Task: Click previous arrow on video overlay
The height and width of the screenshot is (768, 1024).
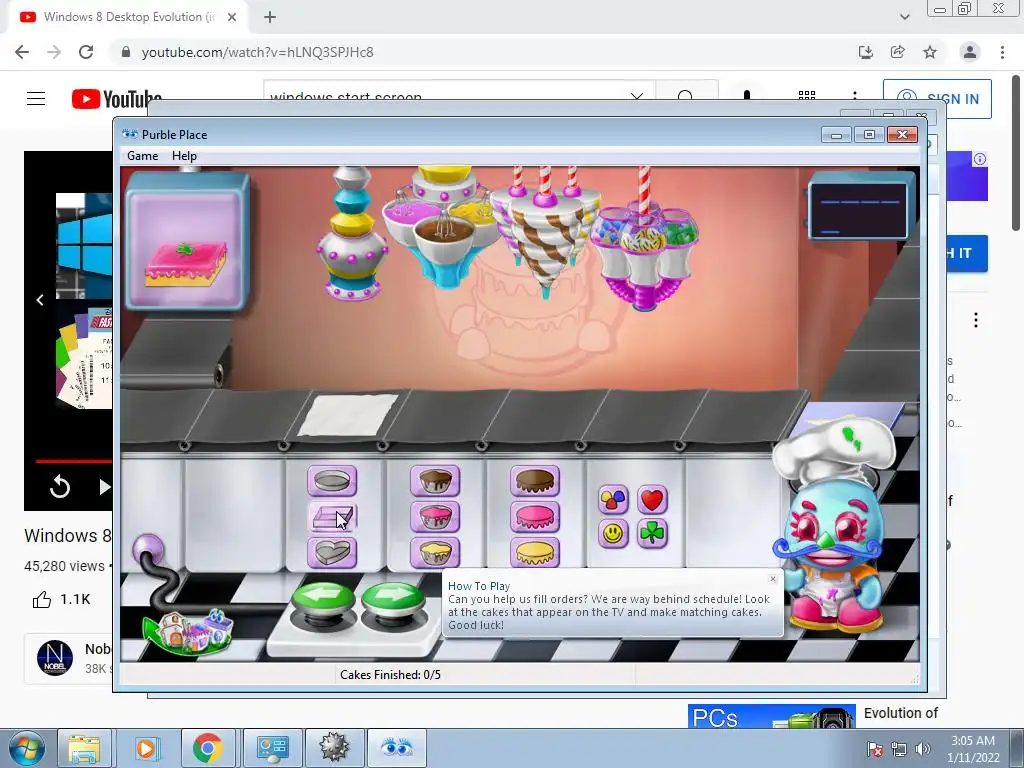Action: pos(40,300)
